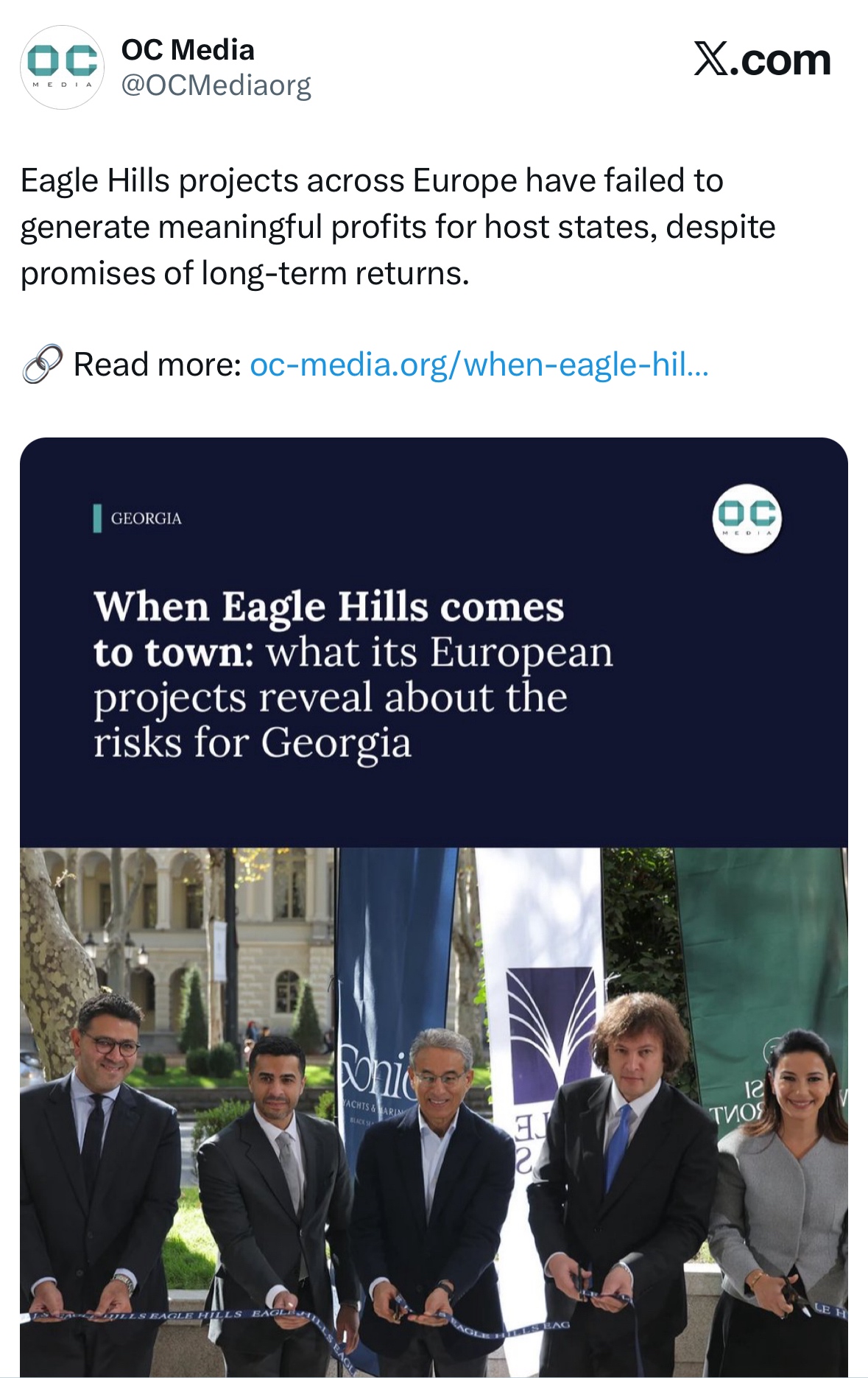Click the @OCMediaorg handle
868x1378 pixels.
click(216, 85)
